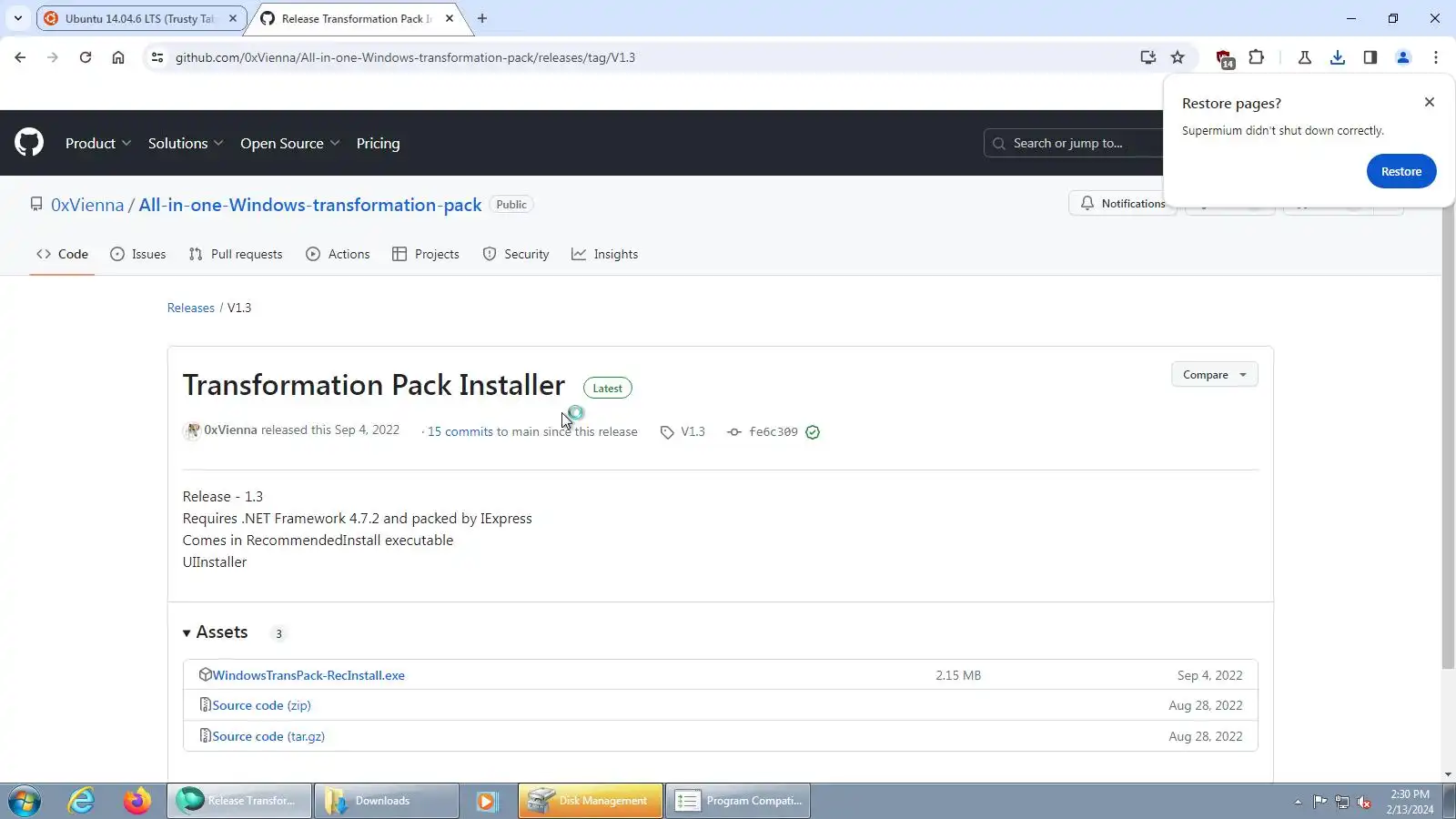
Task: Switch to Program Compatibility window in taskbar
Action: click(x=738, y=801)
